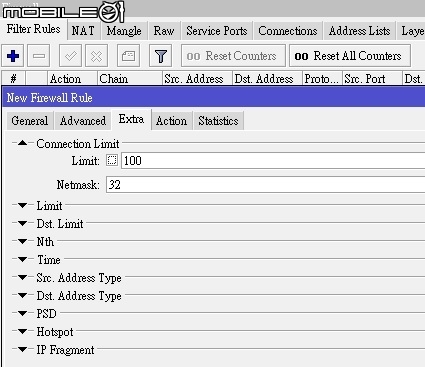Open the funnel filter icon

pyautogui.click(x=160, y=56)
